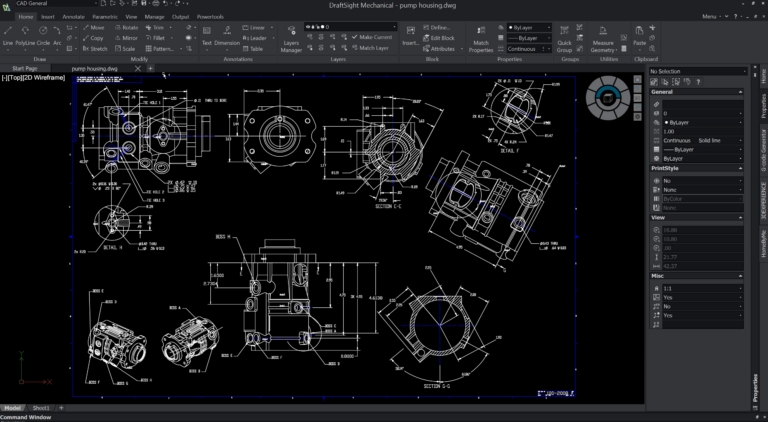
Task: Open the Annotate ribbon tab
Action: 73,17
